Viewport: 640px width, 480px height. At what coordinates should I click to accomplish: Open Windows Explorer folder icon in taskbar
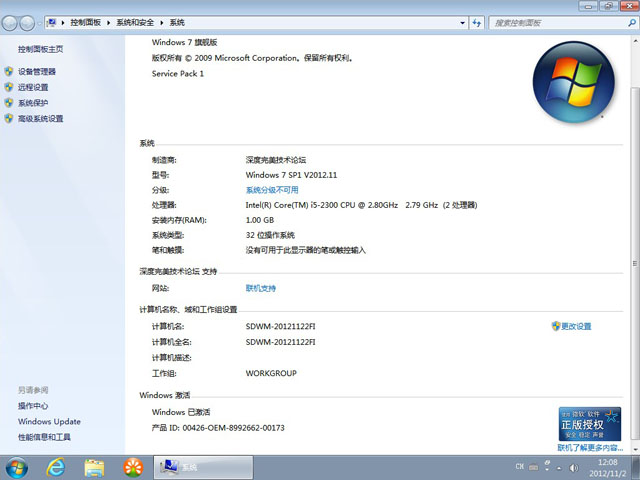tap(94, 467)
